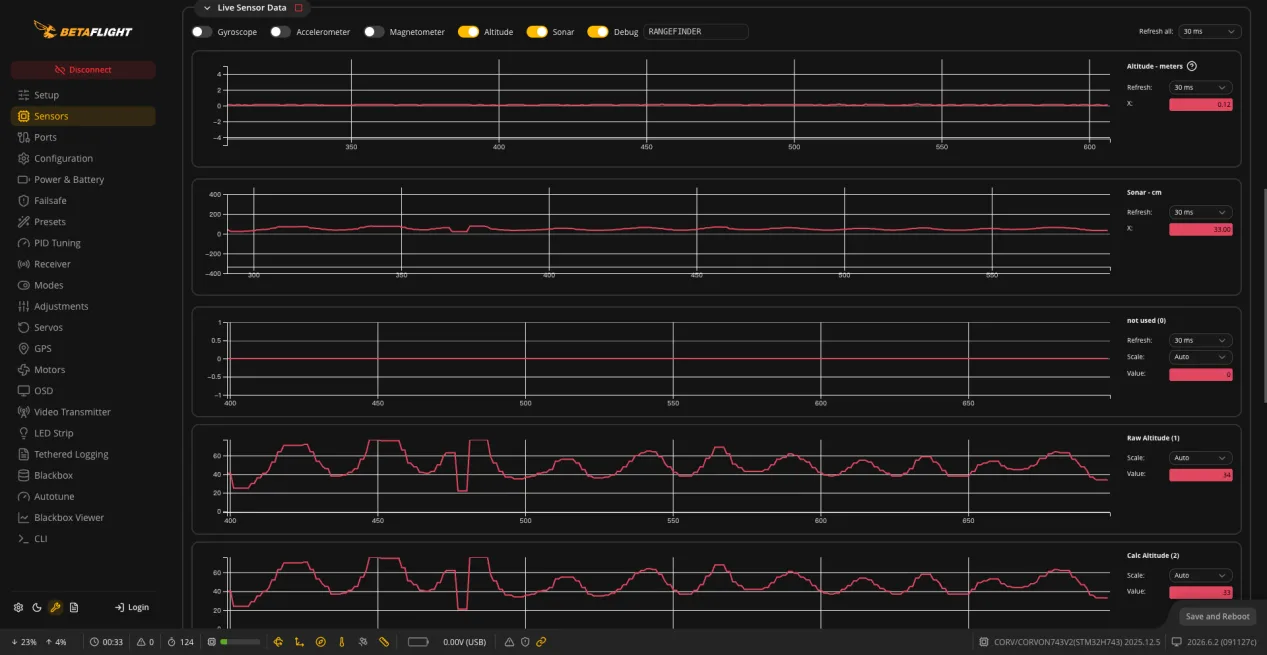Click the Betaflight bee logo
Image resolution: width=1267 pixels, height=655 pixels.
(x=82, y=30)
